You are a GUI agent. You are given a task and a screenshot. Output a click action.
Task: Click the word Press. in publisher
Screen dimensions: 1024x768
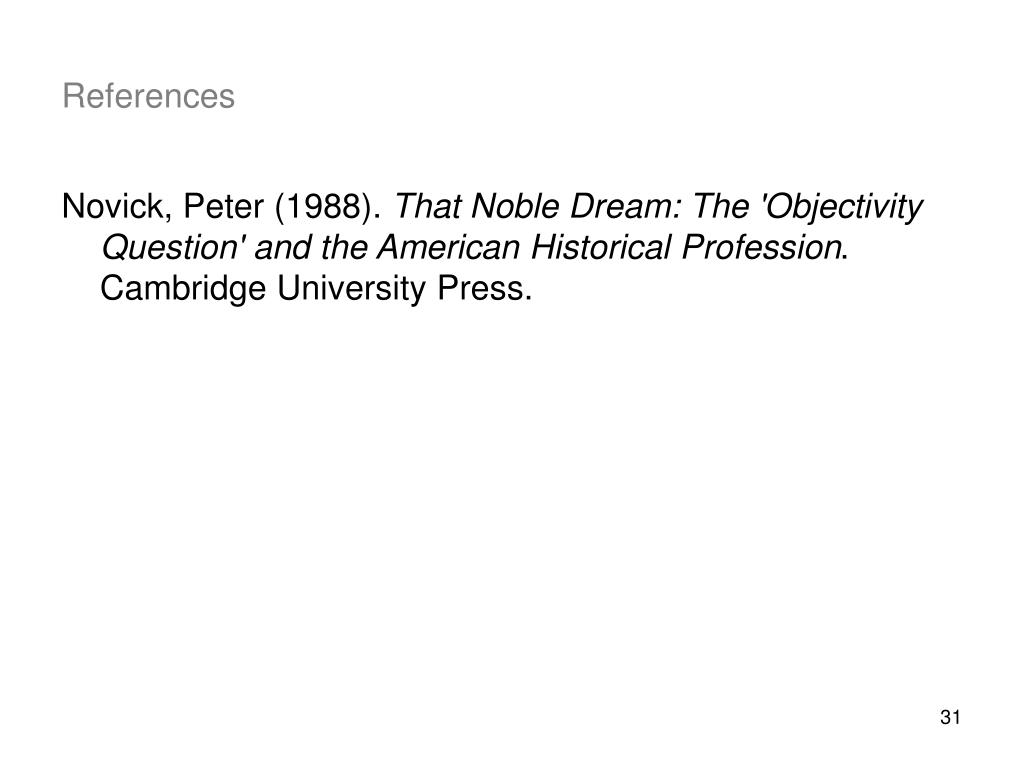pyautogui.click(x=485, y=289)
